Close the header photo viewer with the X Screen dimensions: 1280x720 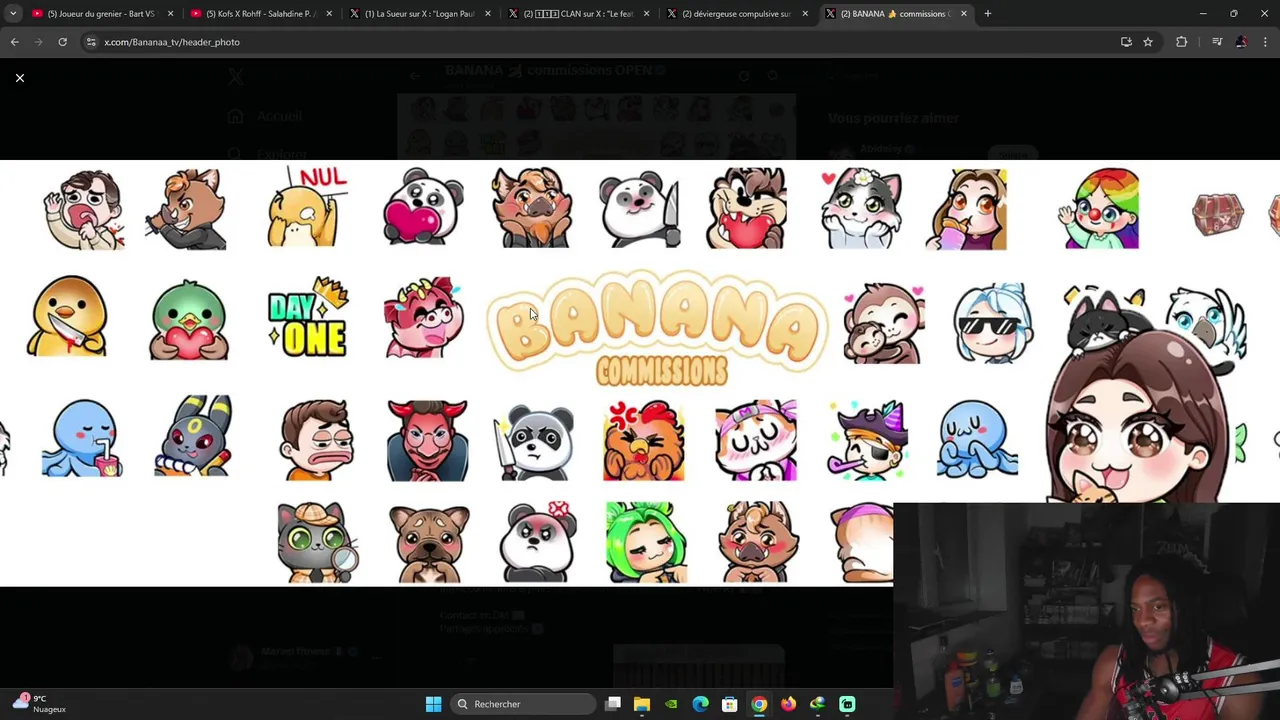pos(19,78)
